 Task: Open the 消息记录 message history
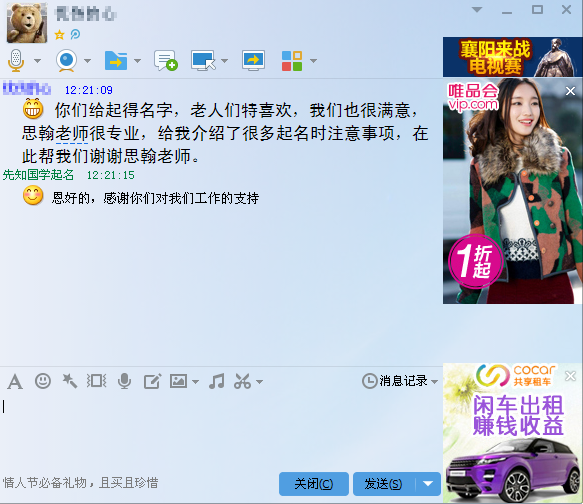point(400,381)
